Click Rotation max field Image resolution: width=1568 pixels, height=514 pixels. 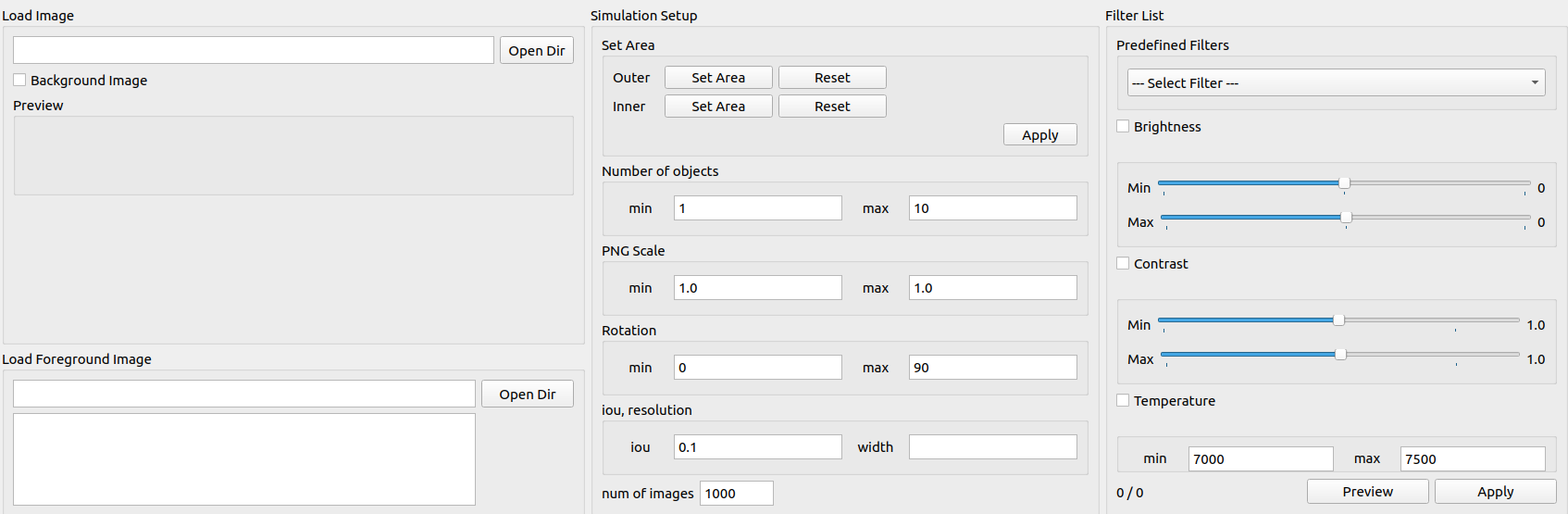[993, 367]
